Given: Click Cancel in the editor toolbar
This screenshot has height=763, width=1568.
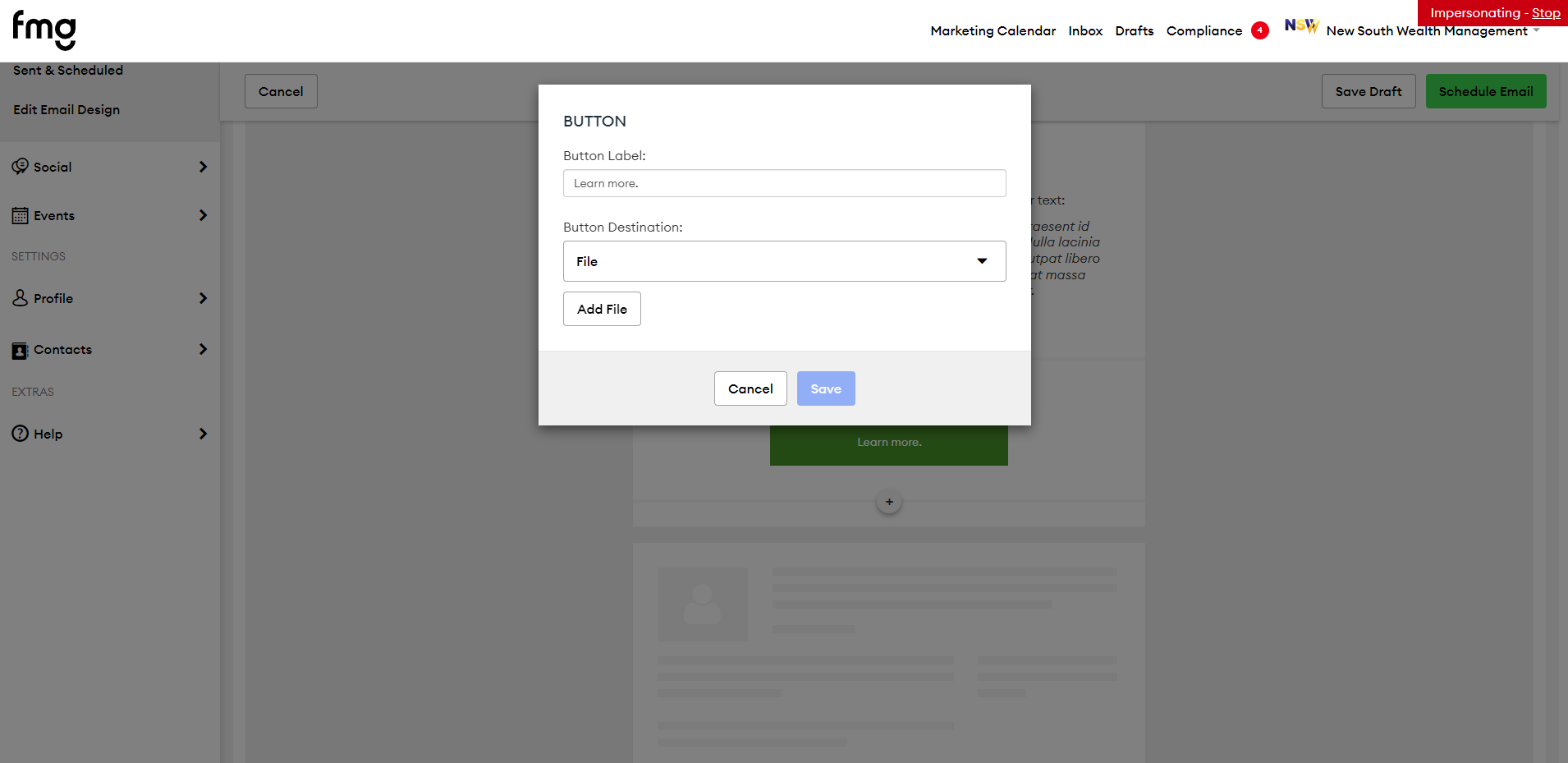Looking at the screenshot, I should pos(281,91).
